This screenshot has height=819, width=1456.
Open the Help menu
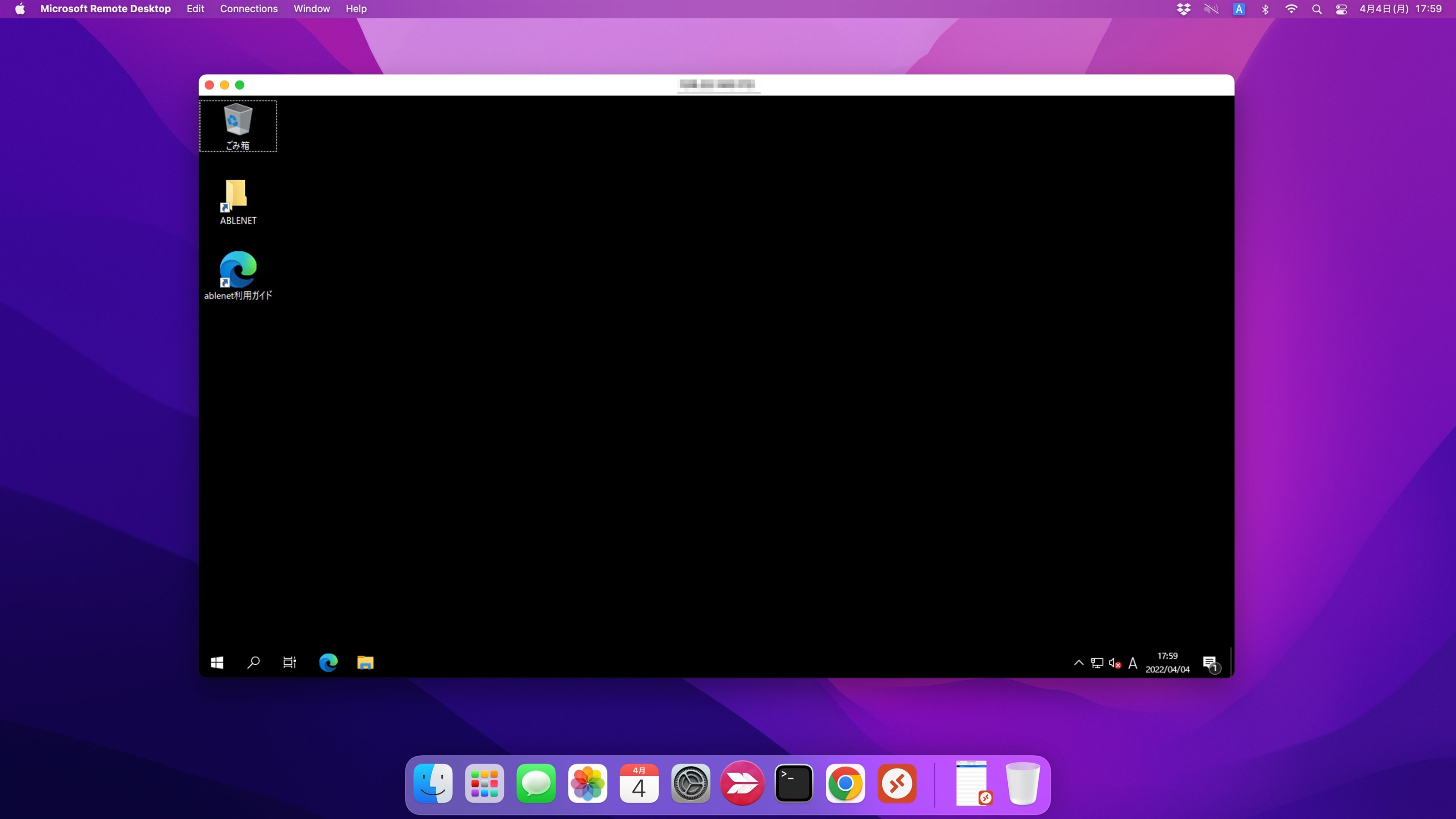click(356, 9)
